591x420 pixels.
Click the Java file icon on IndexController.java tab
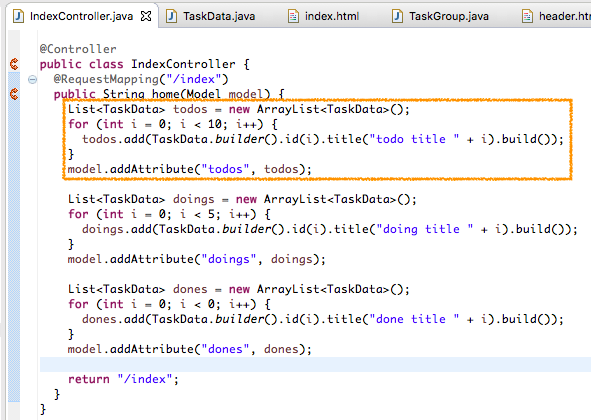pyautogui.click(x=18, y=16)
